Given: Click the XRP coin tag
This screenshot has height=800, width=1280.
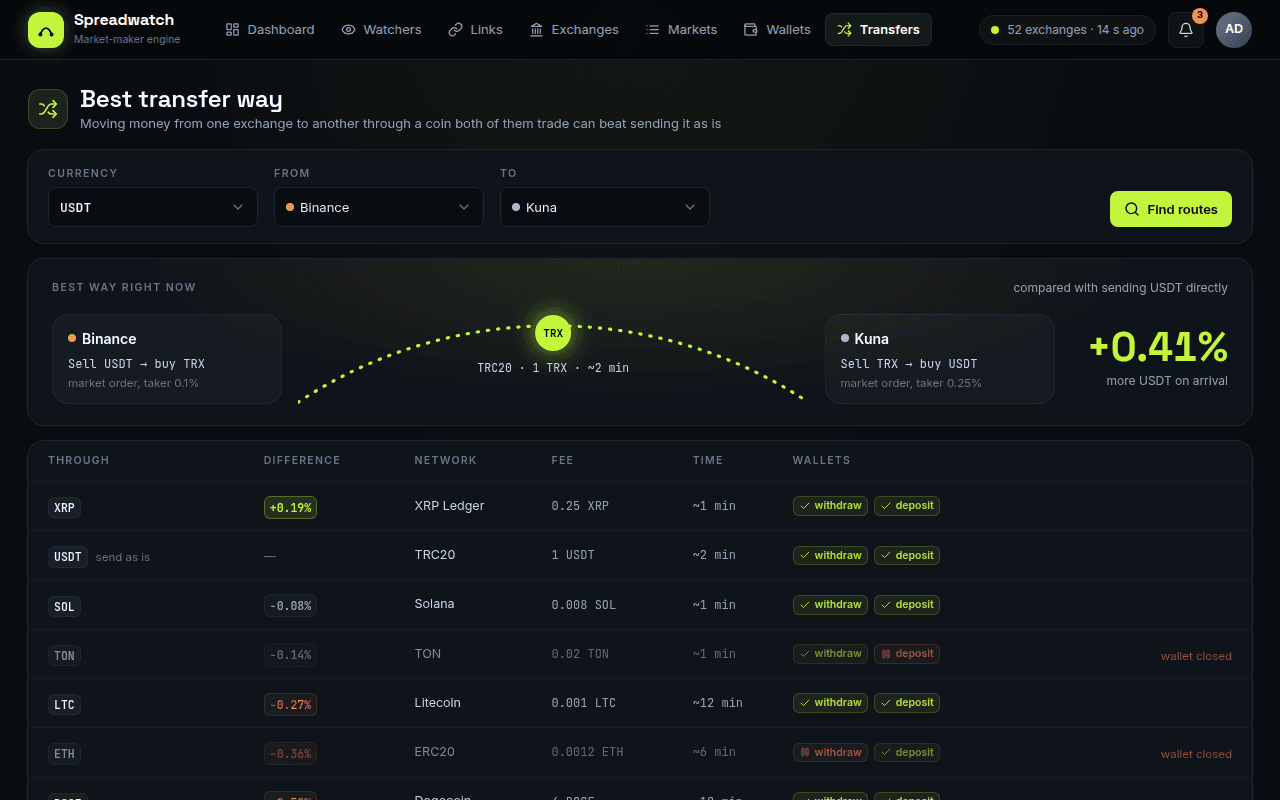Looking at the screenshot, I should (64, 507).
